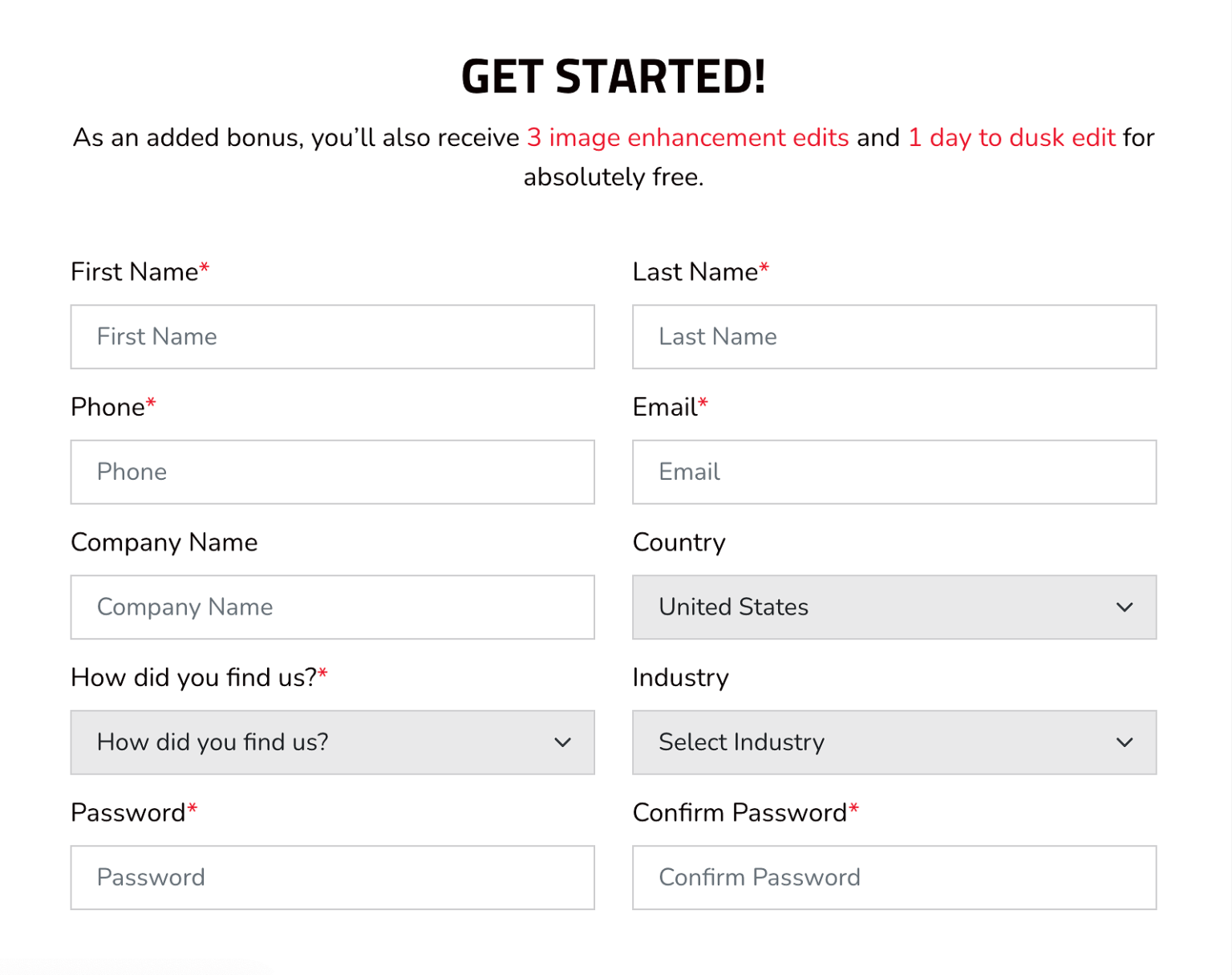Click the chevron arrow in Country selector
The image size is (1232, 975).
pos(1125,607)
